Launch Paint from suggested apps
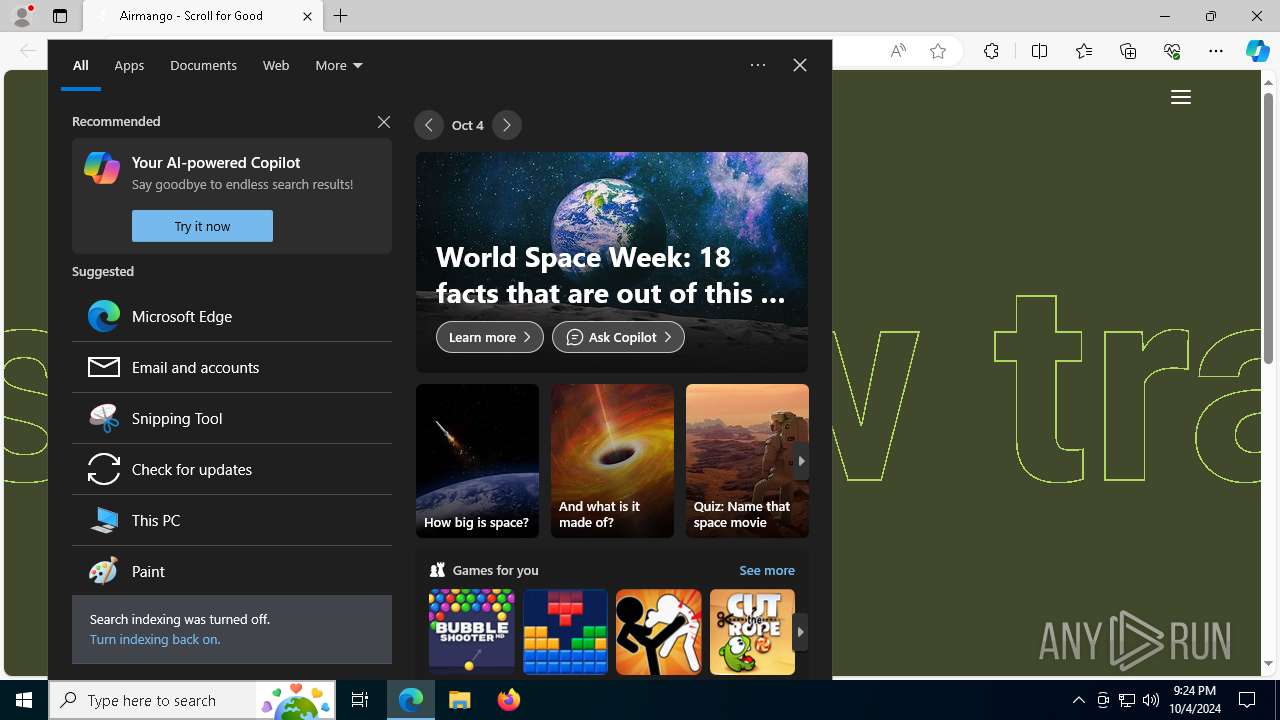The width and height of the screenshot is (1280, 720). (232, 571)
